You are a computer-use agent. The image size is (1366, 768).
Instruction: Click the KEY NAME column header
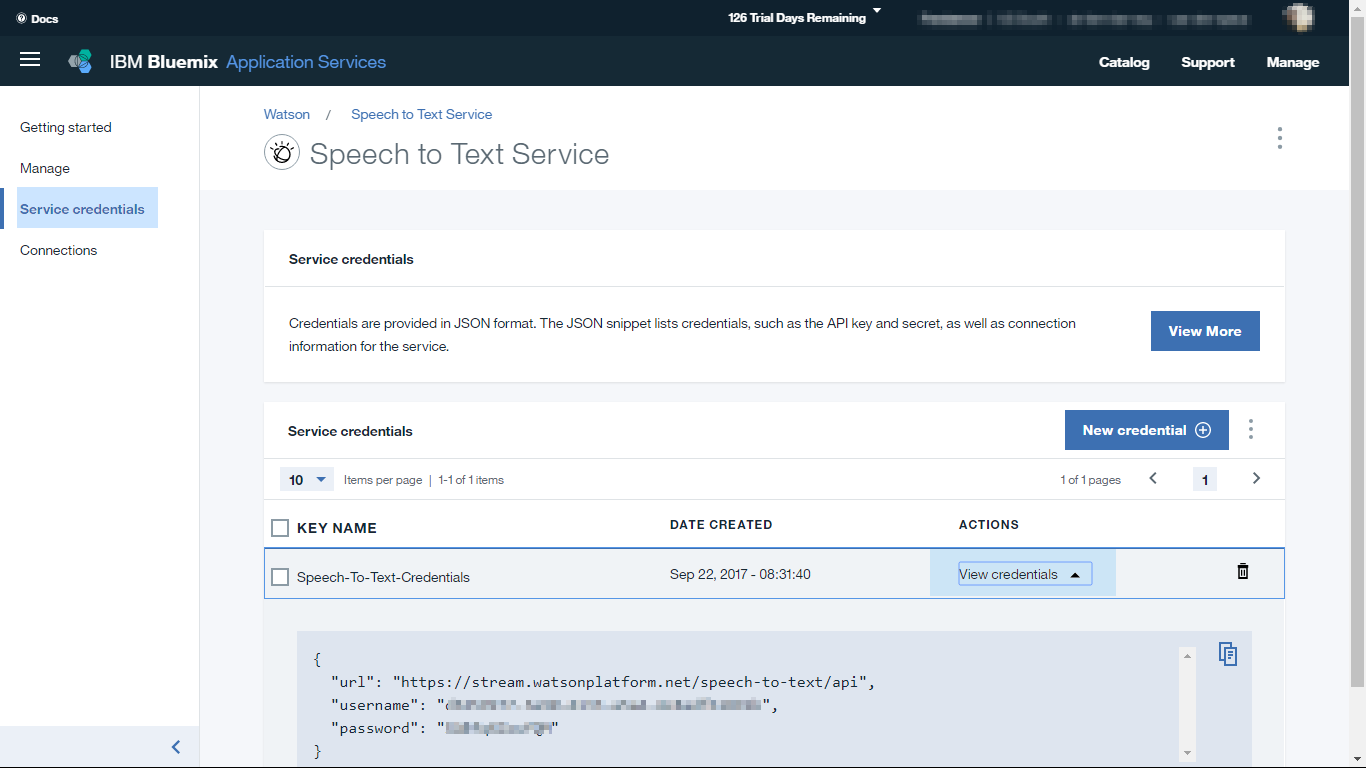[337, 528]
